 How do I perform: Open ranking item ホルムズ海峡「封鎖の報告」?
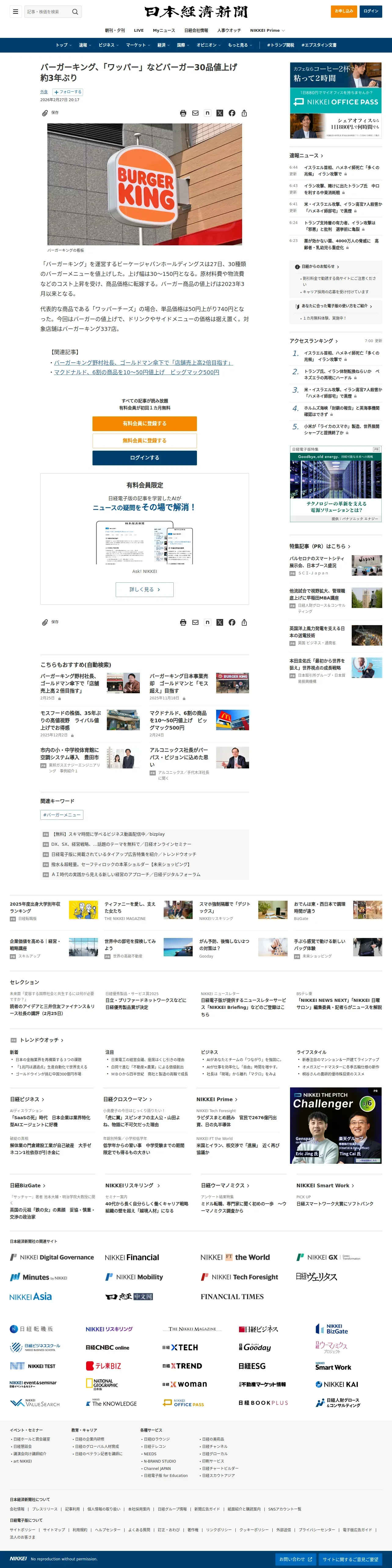[341, 411]
